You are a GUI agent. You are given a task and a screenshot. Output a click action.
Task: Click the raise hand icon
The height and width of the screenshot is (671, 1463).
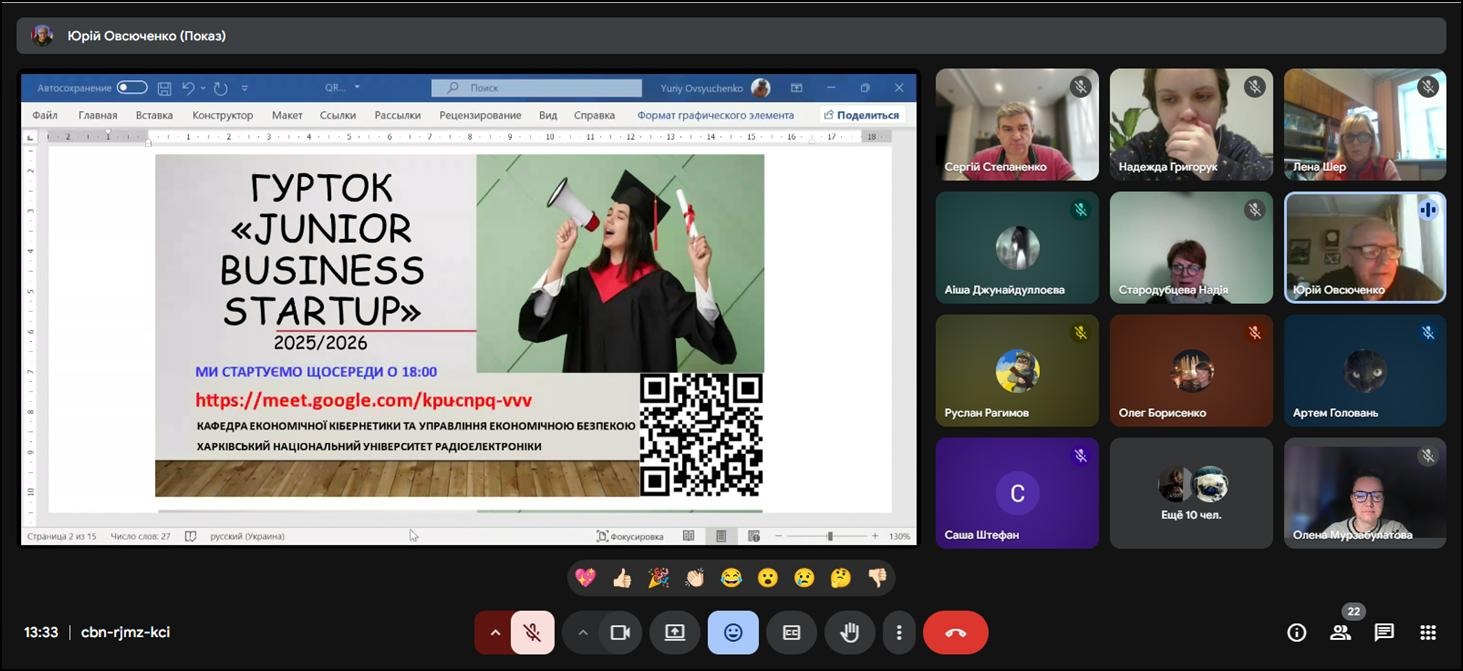(x=850, y=632)
